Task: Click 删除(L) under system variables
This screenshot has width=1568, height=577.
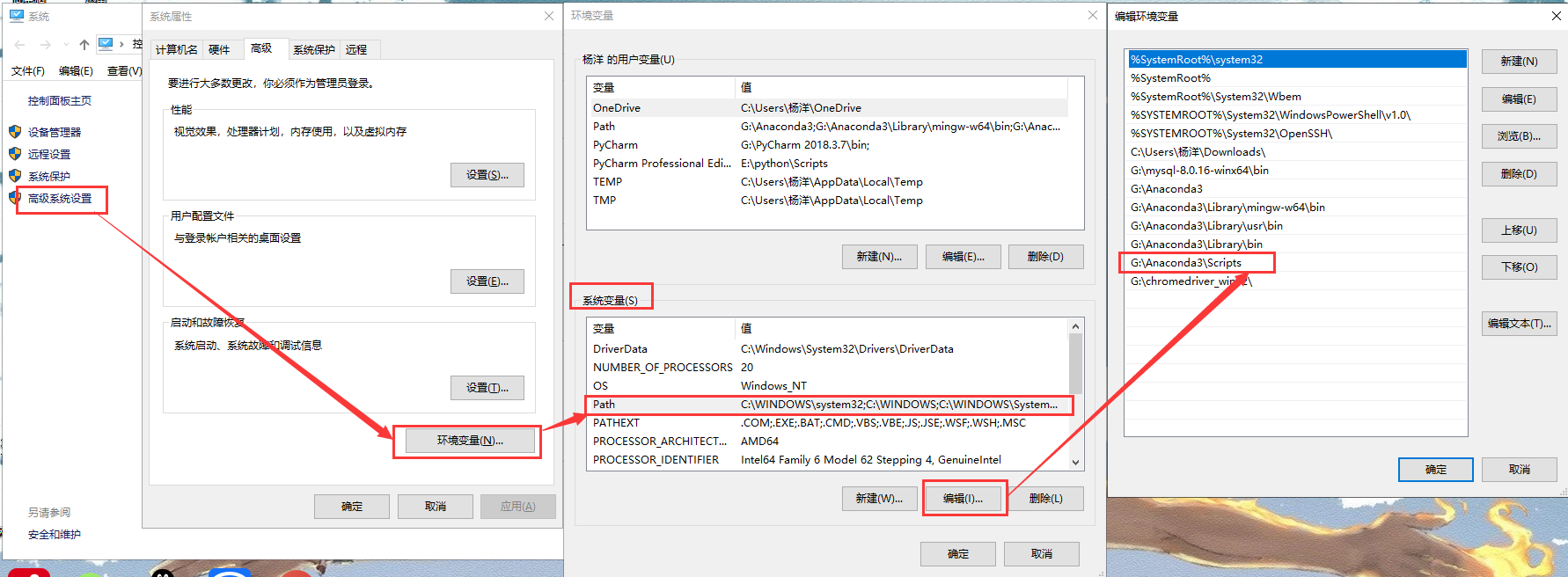Action: 1045,499
